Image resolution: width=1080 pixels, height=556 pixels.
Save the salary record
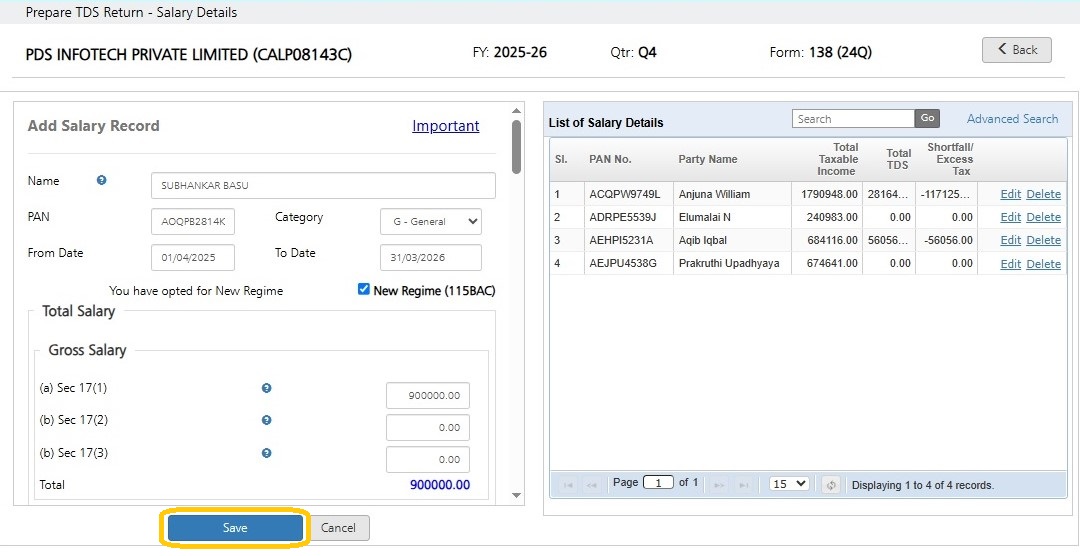coord(235,528)
